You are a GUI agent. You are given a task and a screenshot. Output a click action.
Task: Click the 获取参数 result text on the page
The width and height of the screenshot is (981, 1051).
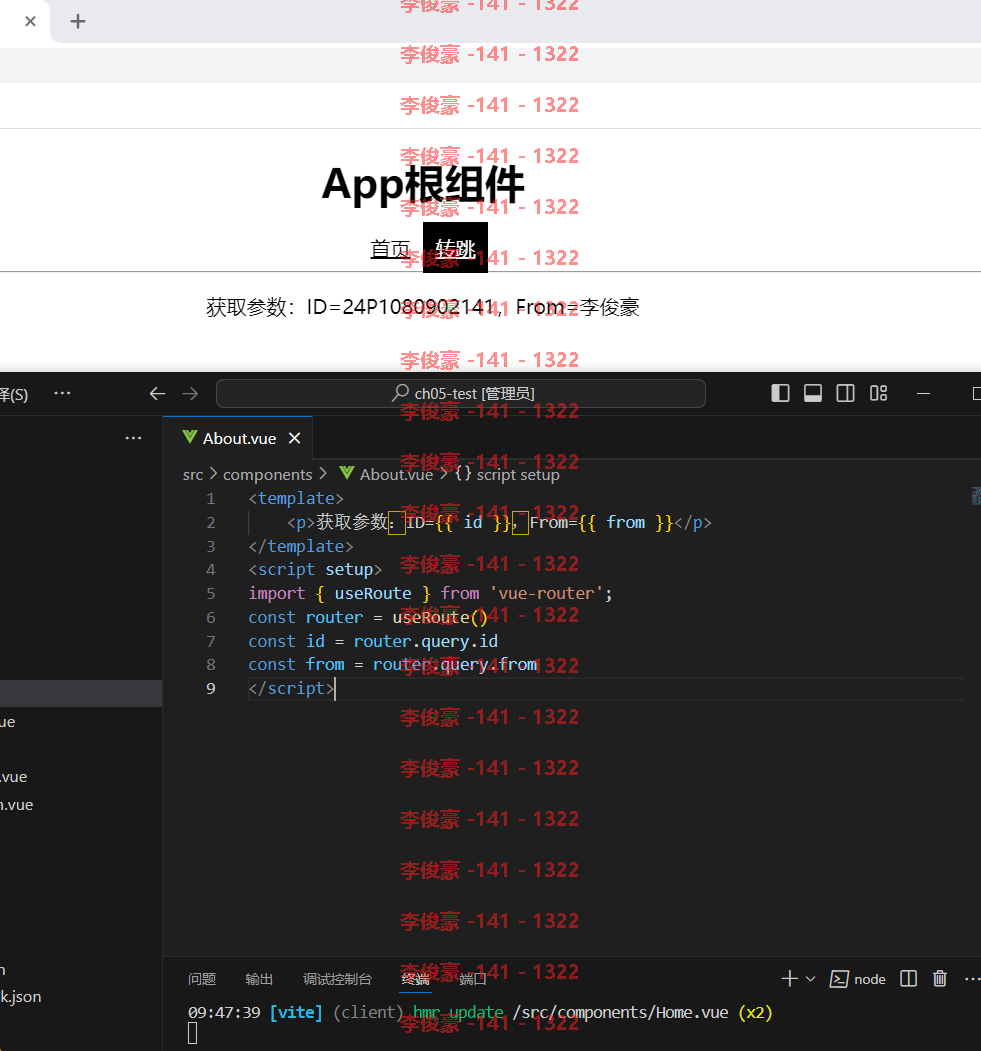(423, 307)
